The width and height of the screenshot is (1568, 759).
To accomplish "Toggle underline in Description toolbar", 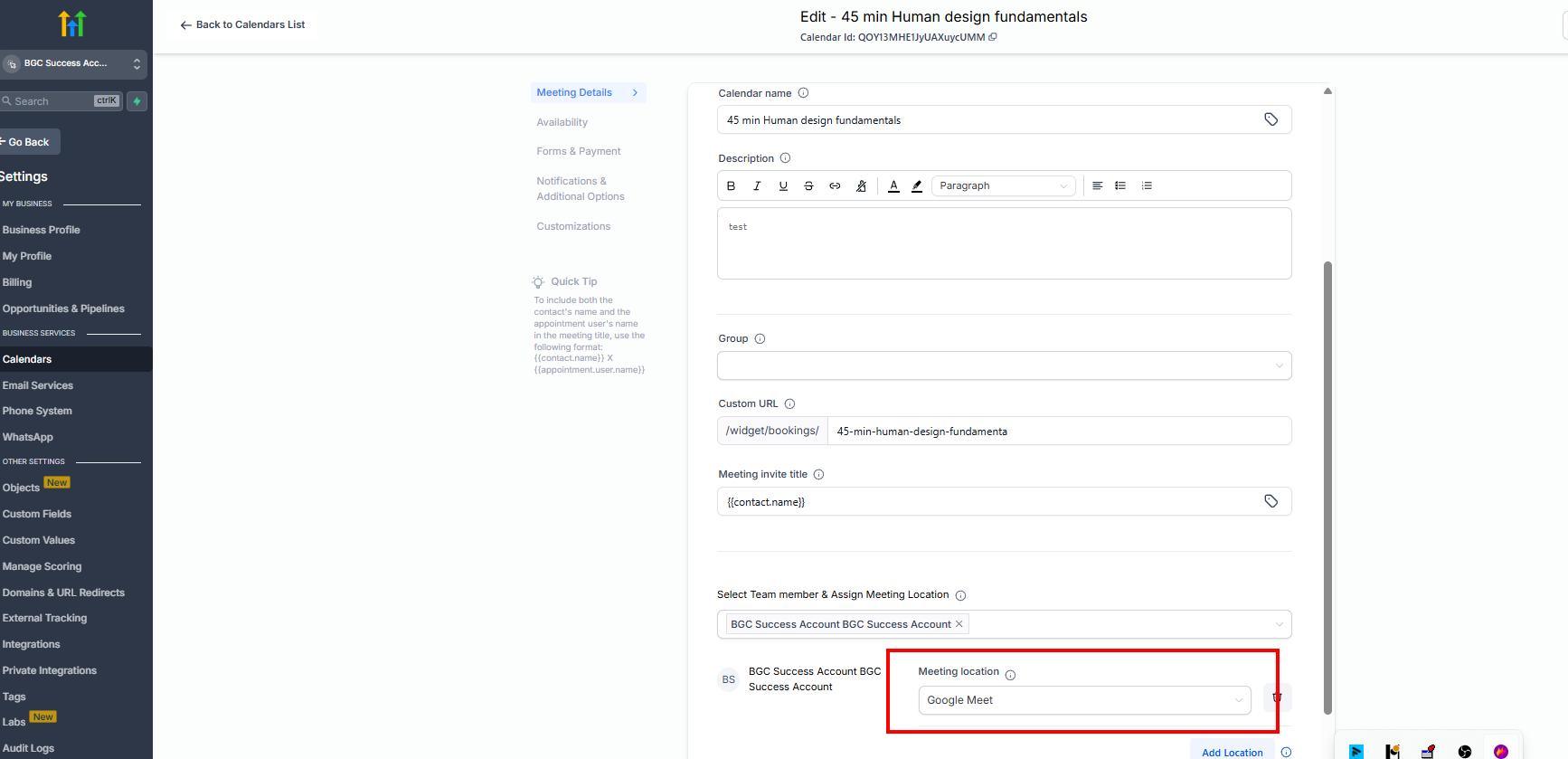I will click(783, 185).
